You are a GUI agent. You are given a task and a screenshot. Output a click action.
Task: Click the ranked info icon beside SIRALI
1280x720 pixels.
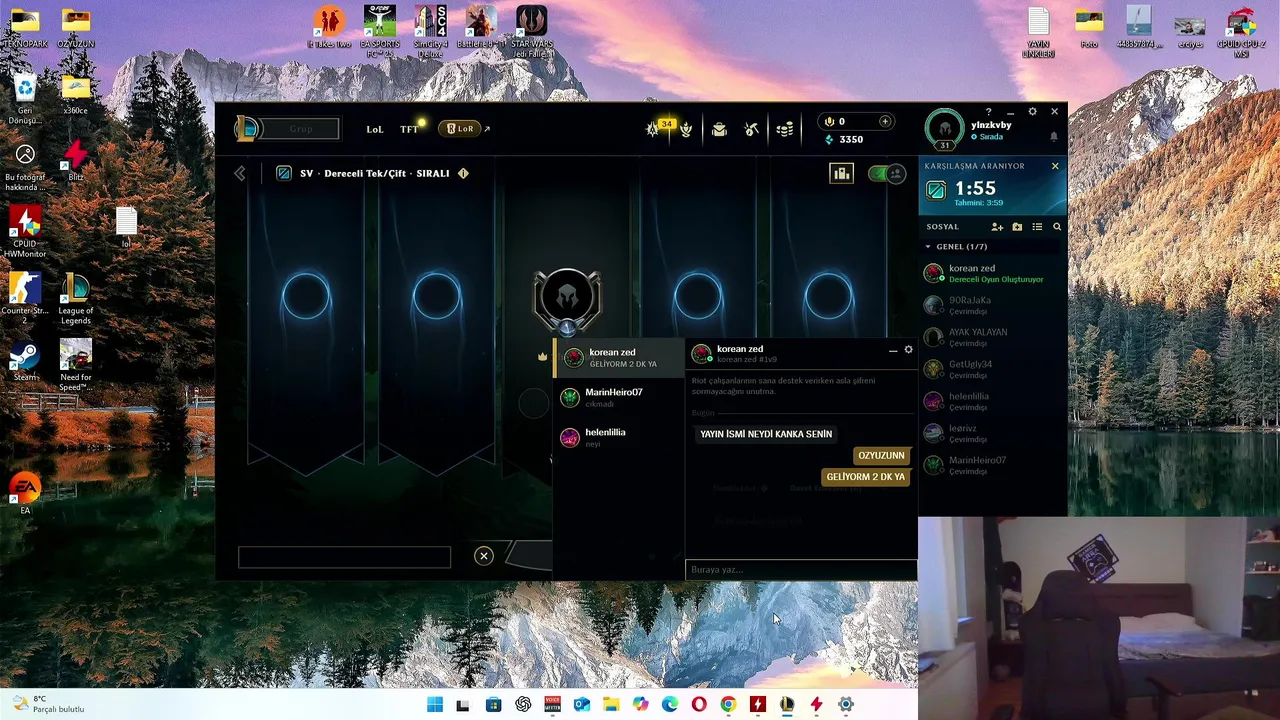(463, 174)
